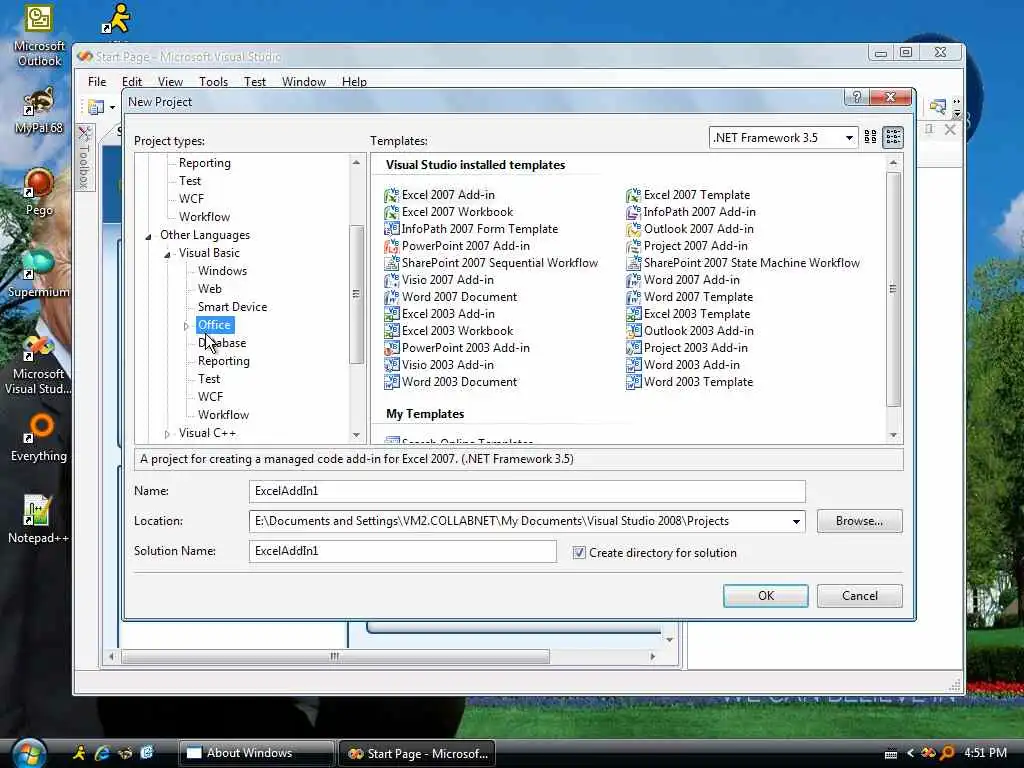Open the Tools menu
Screen dimensions: 1024x768
214,82
